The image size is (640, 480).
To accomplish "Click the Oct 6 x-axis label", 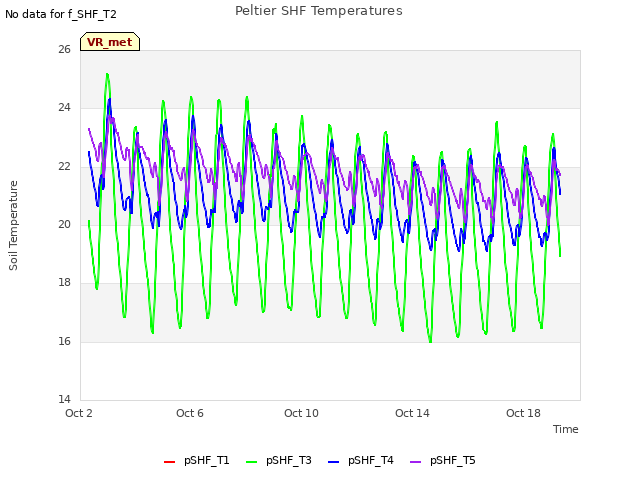I will [190, 413].
